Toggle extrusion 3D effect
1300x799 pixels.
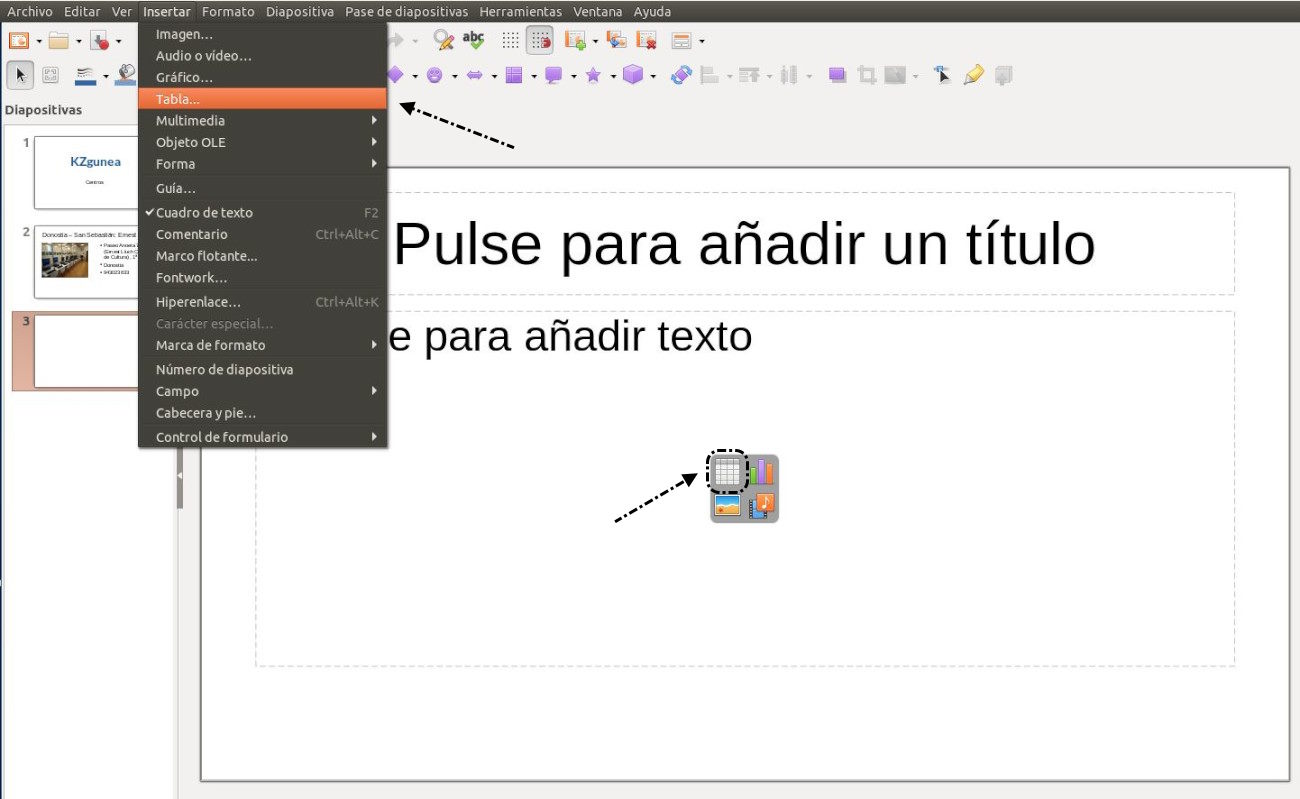[1004, 74]
